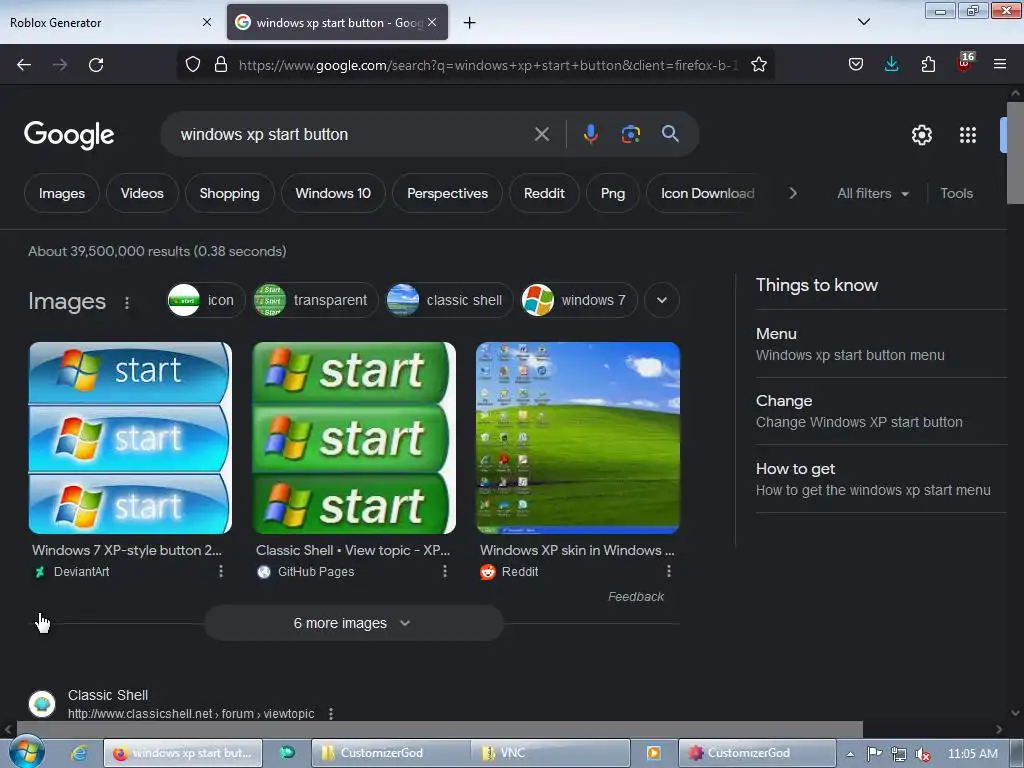Open the green start buttons thumbnail
The width and height of the screenshot is (1024, 768).
pyautogui.click(x=354, y=438)
